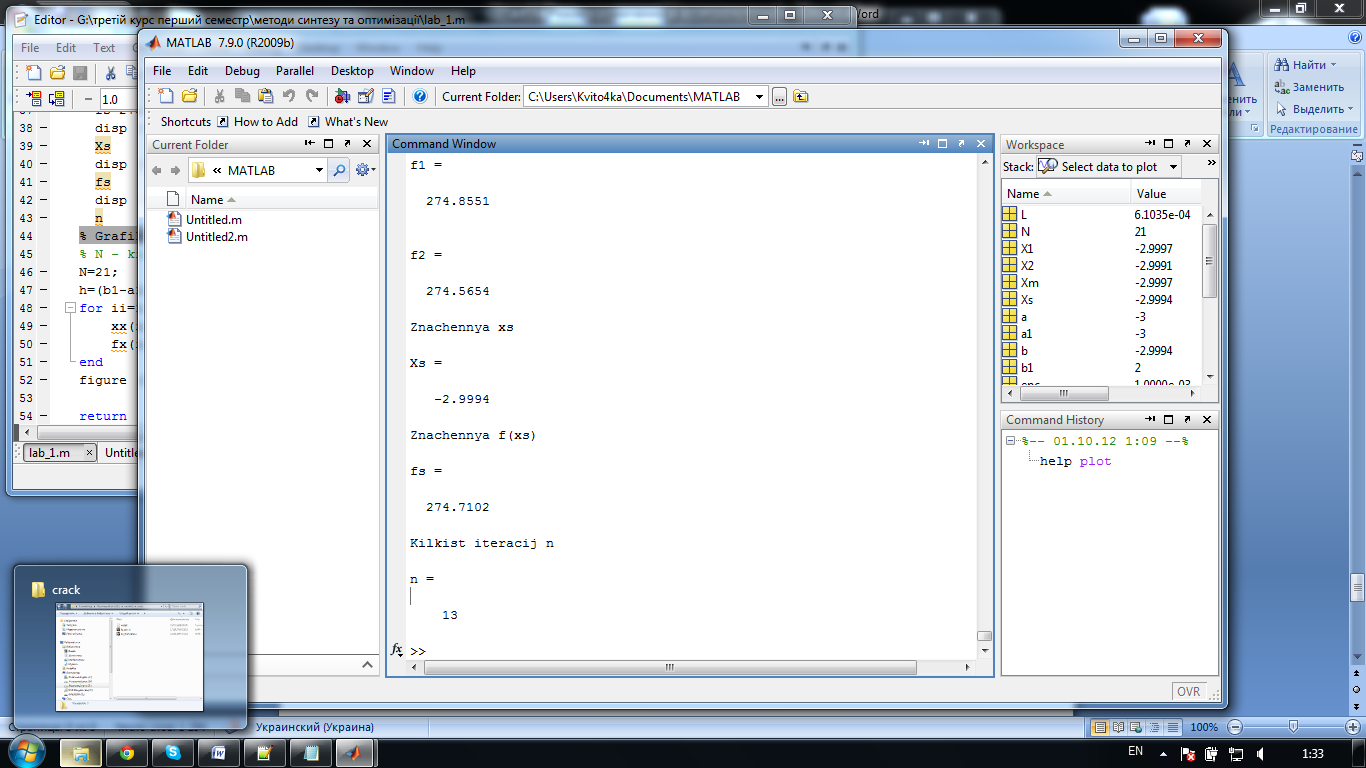Open Desktop menu in MATLAB
The image size is (1366, 768).
click(x=352, y=71)
